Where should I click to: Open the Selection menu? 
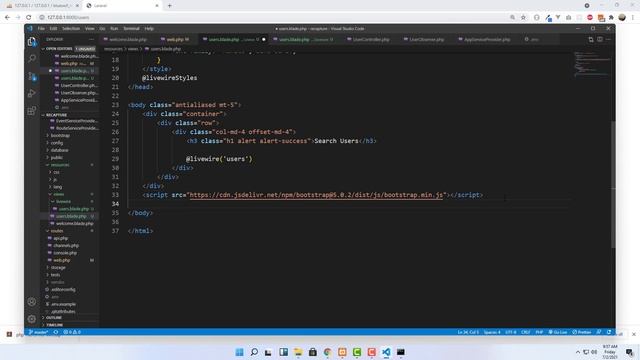click(x=71, y=29)
